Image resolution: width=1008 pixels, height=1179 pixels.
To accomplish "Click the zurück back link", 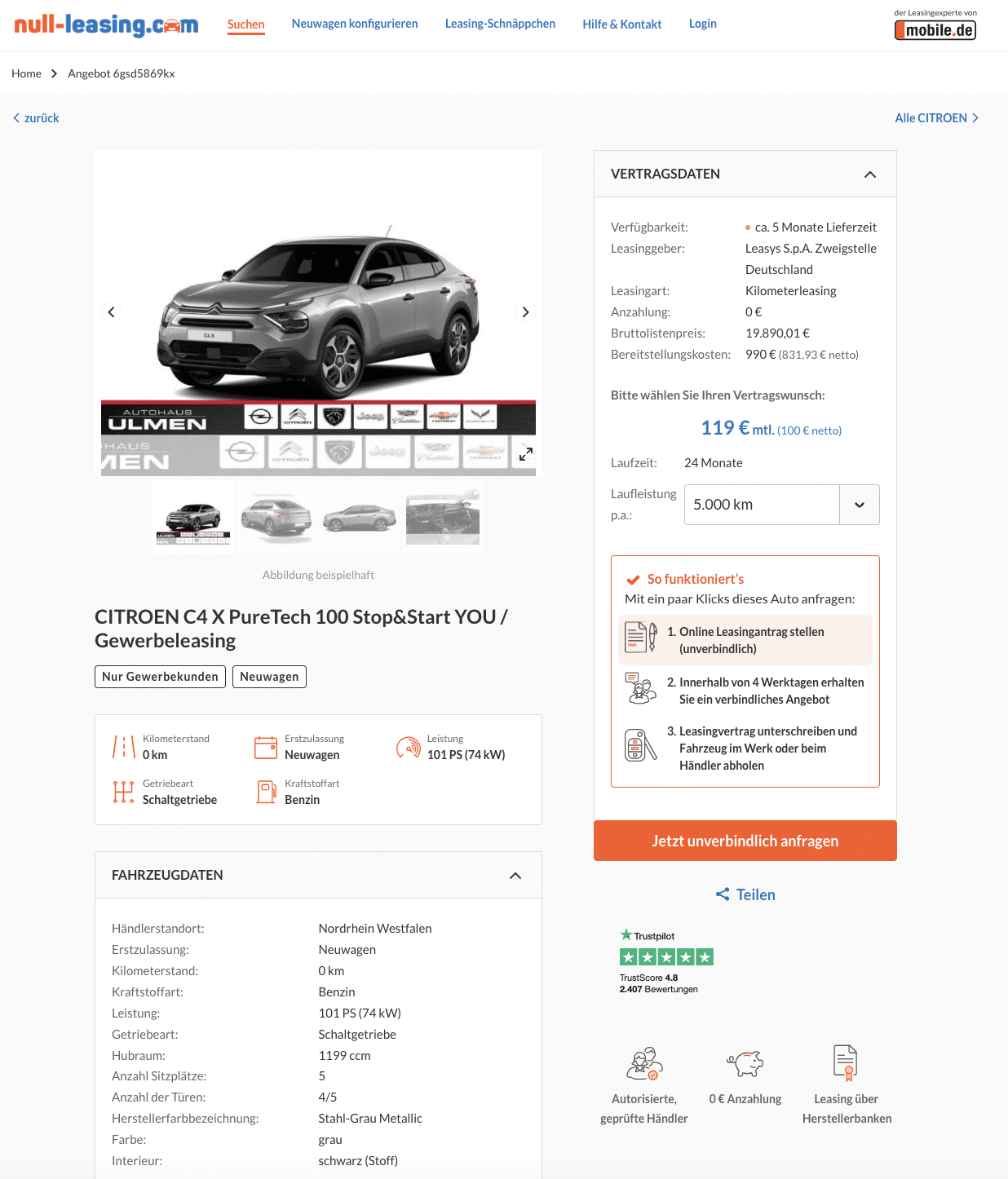I will click(36, 118).
